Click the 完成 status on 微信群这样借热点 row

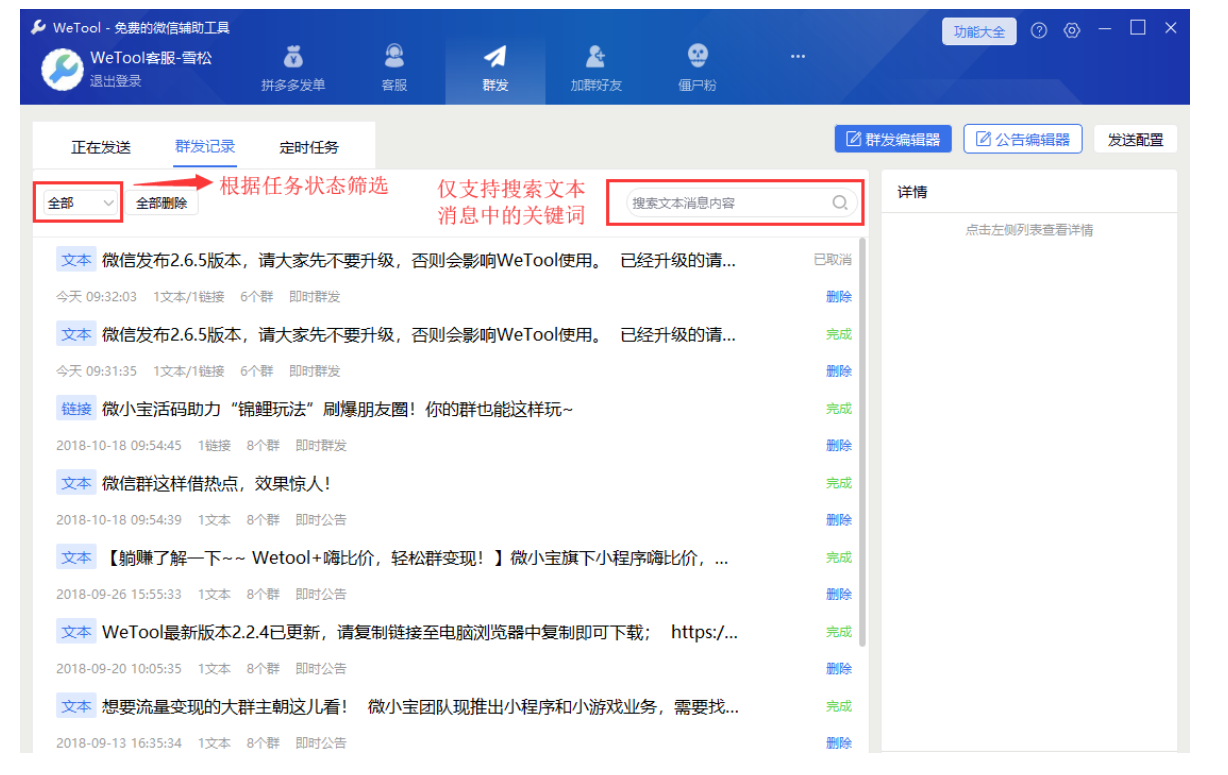839,483
